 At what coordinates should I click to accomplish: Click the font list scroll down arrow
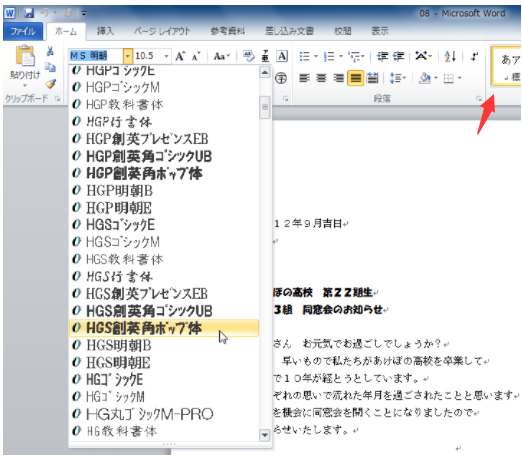click(x=265, y=435)
